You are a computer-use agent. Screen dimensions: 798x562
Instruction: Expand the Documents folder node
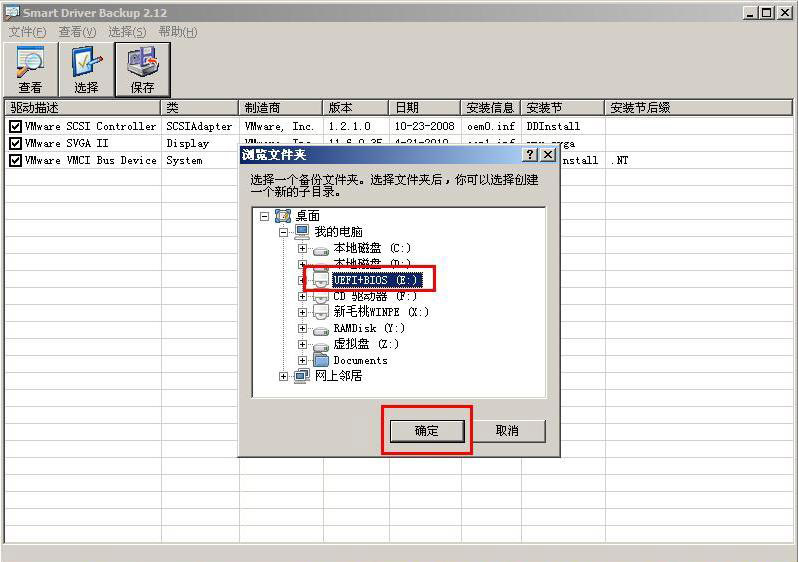click(x=302, y=360)
